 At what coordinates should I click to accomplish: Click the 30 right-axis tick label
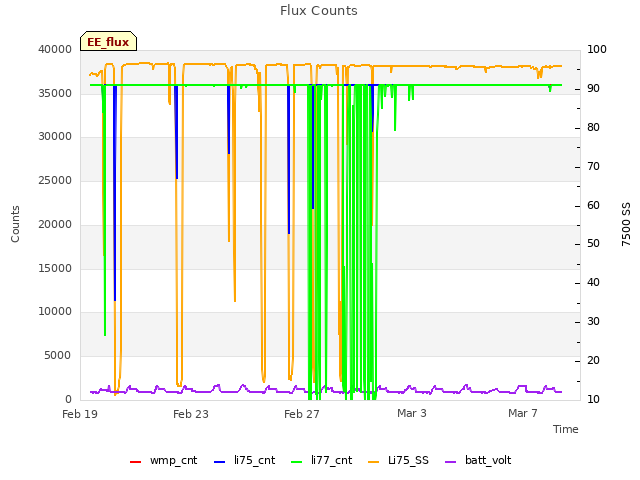pyautogui.click(x=593, y=322)
